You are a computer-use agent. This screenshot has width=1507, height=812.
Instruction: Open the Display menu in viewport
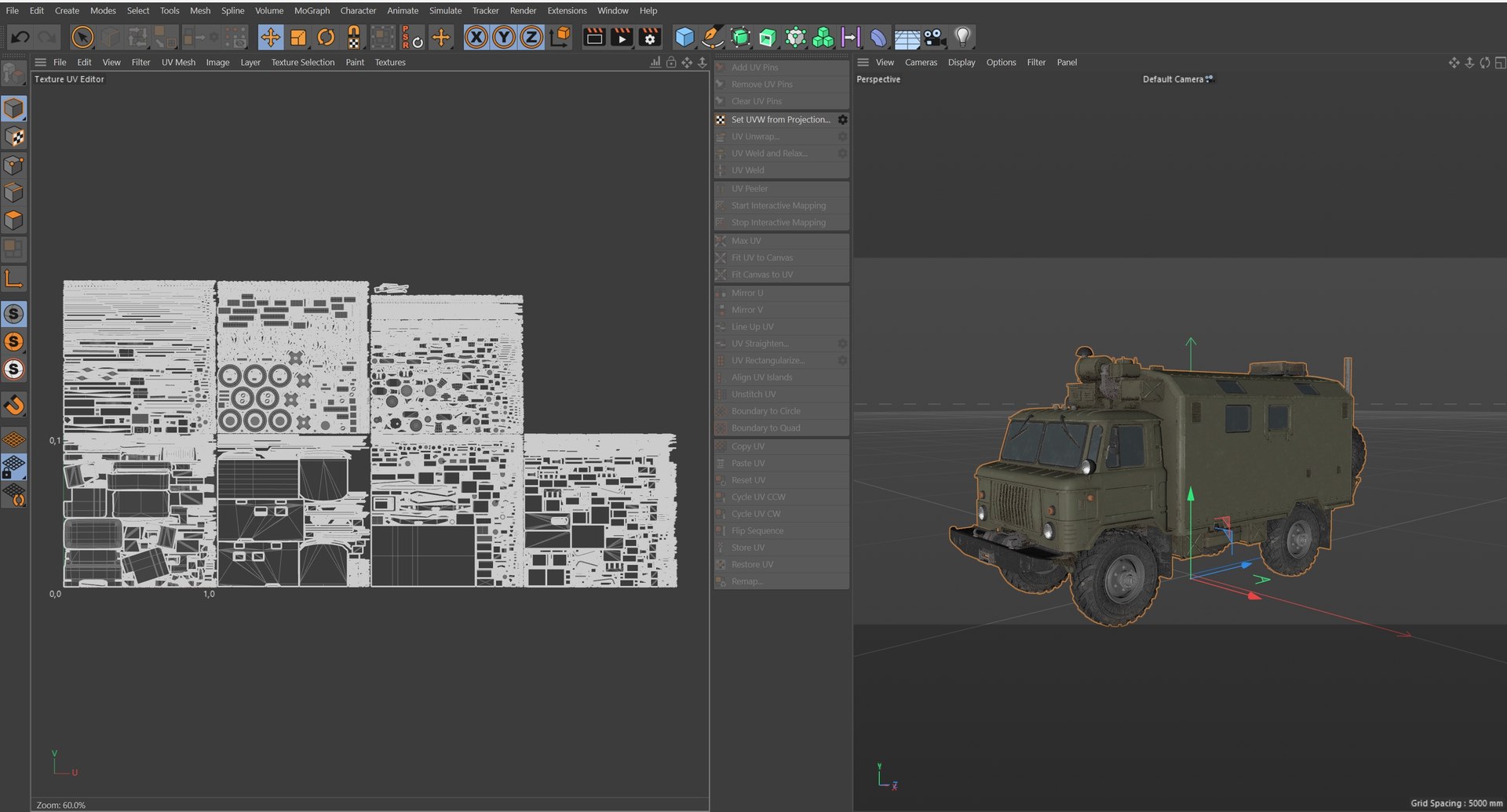coord(961,62)
